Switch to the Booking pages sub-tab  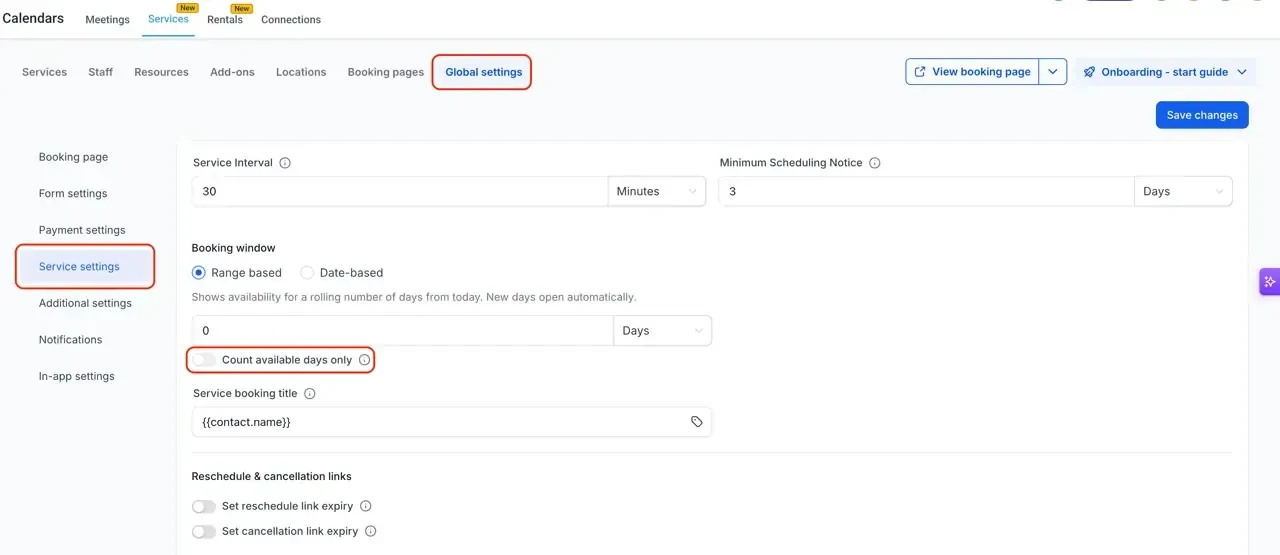[x=386, y=72]
